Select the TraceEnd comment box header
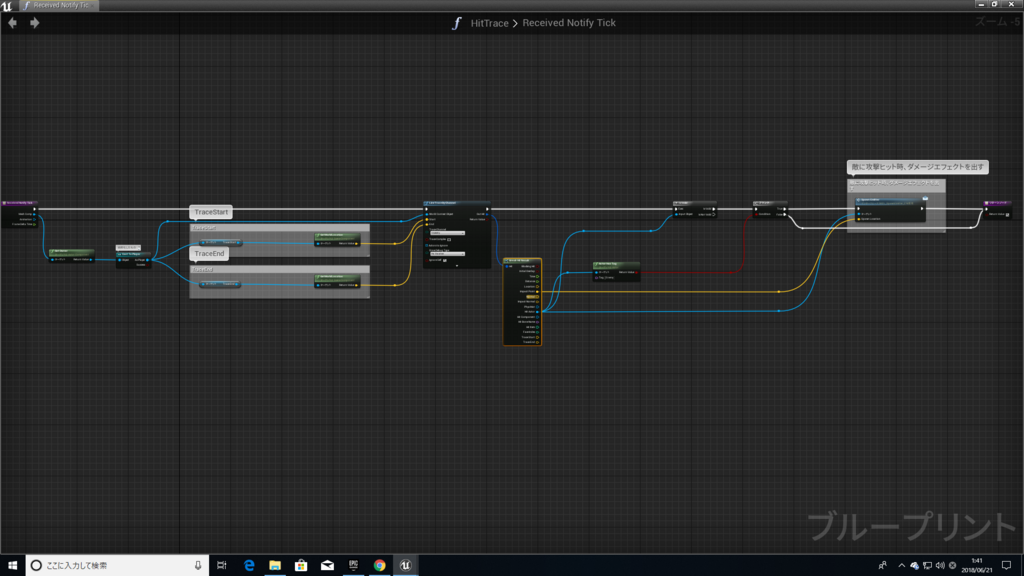The height and width of the screenshot is (576, 1024). pos(280,269)
